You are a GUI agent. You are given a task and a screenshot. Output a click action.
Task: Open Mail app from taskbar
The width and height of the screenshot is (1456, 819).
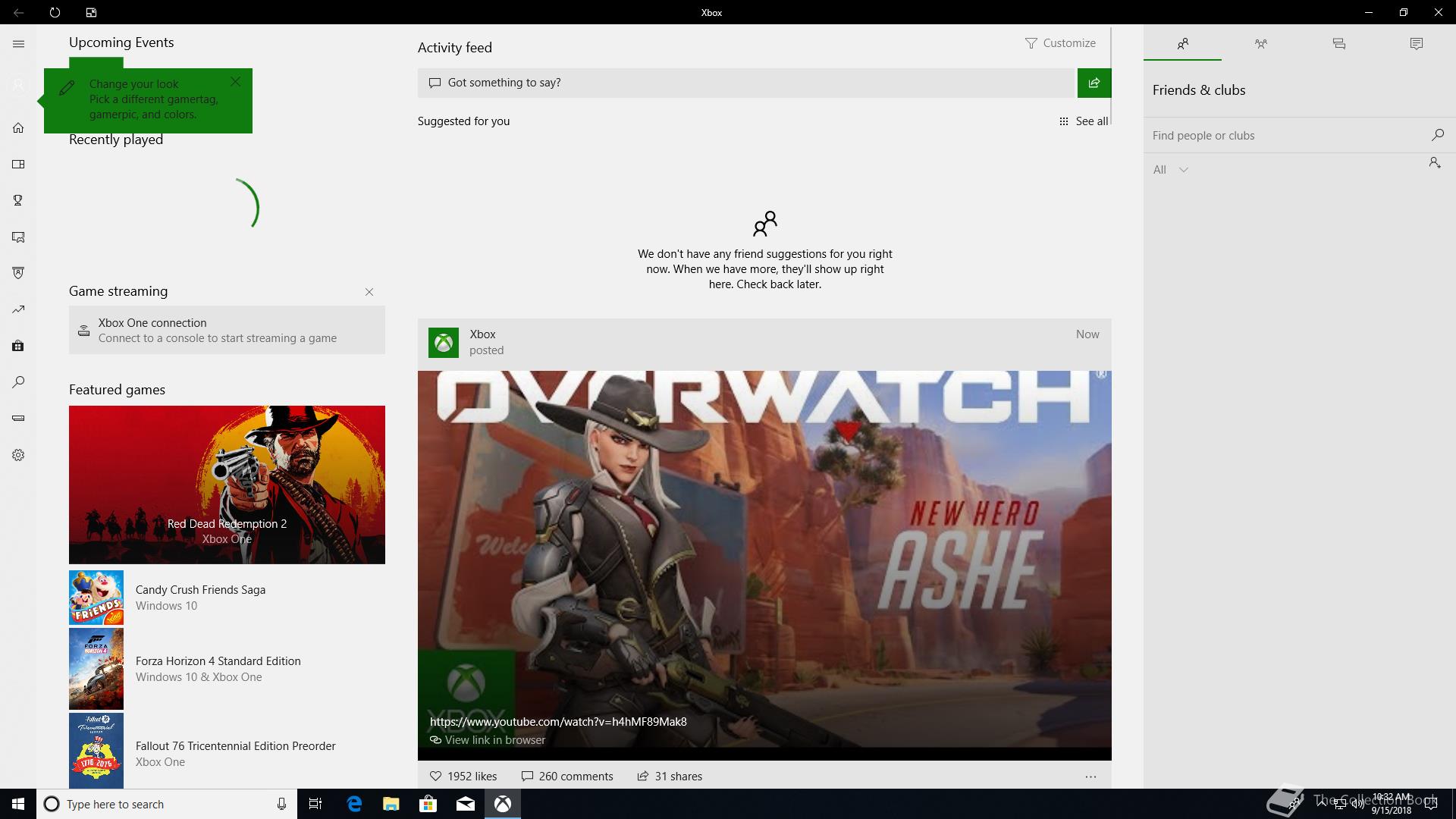[x=466, y=804]
